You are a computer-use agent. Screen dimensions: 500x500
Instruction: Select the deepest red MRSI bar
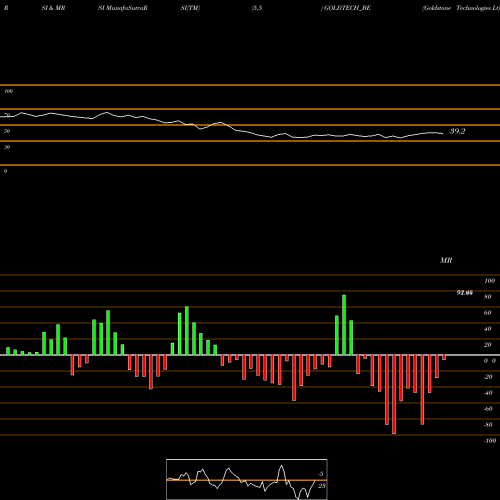(394, 395)
